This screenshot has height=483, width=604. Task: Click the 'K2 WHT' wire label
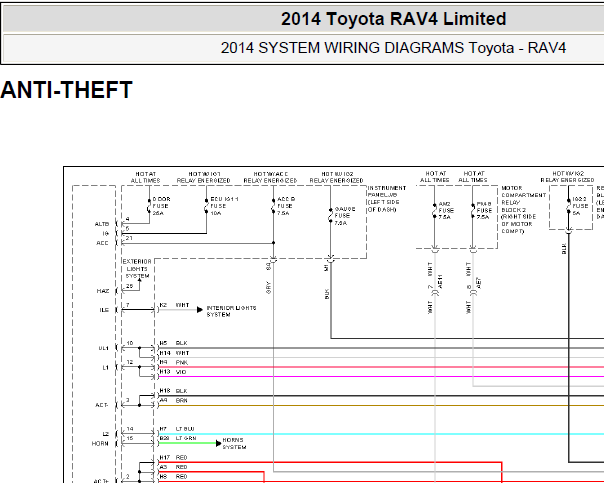[x=174, y=305]
